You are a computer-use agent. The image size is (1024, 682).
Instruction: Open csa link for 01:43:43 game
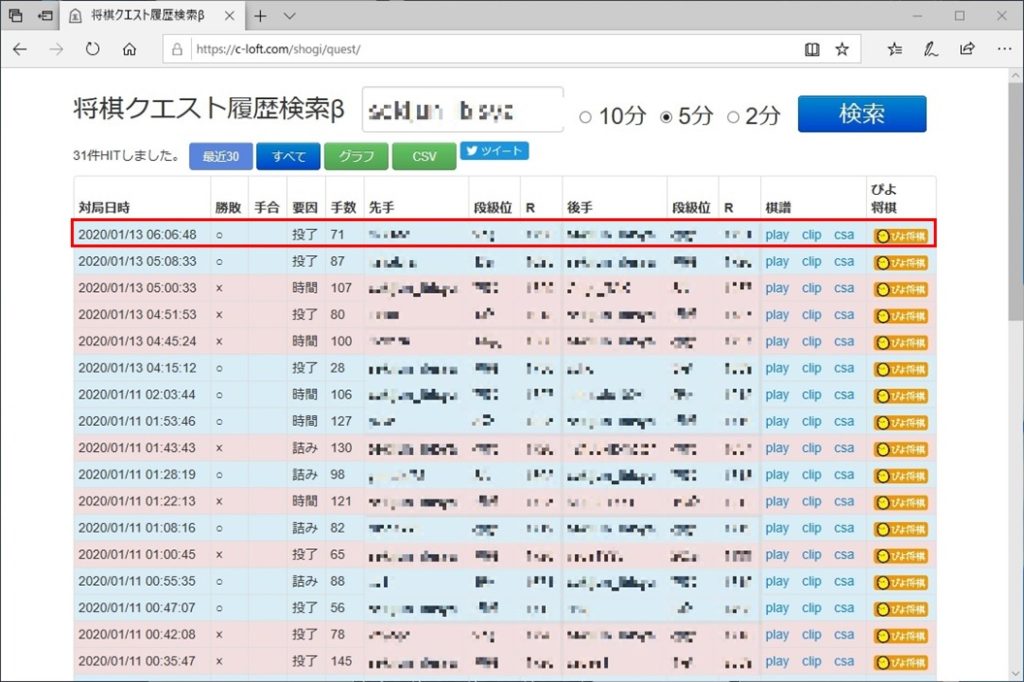tap(844, 448)
